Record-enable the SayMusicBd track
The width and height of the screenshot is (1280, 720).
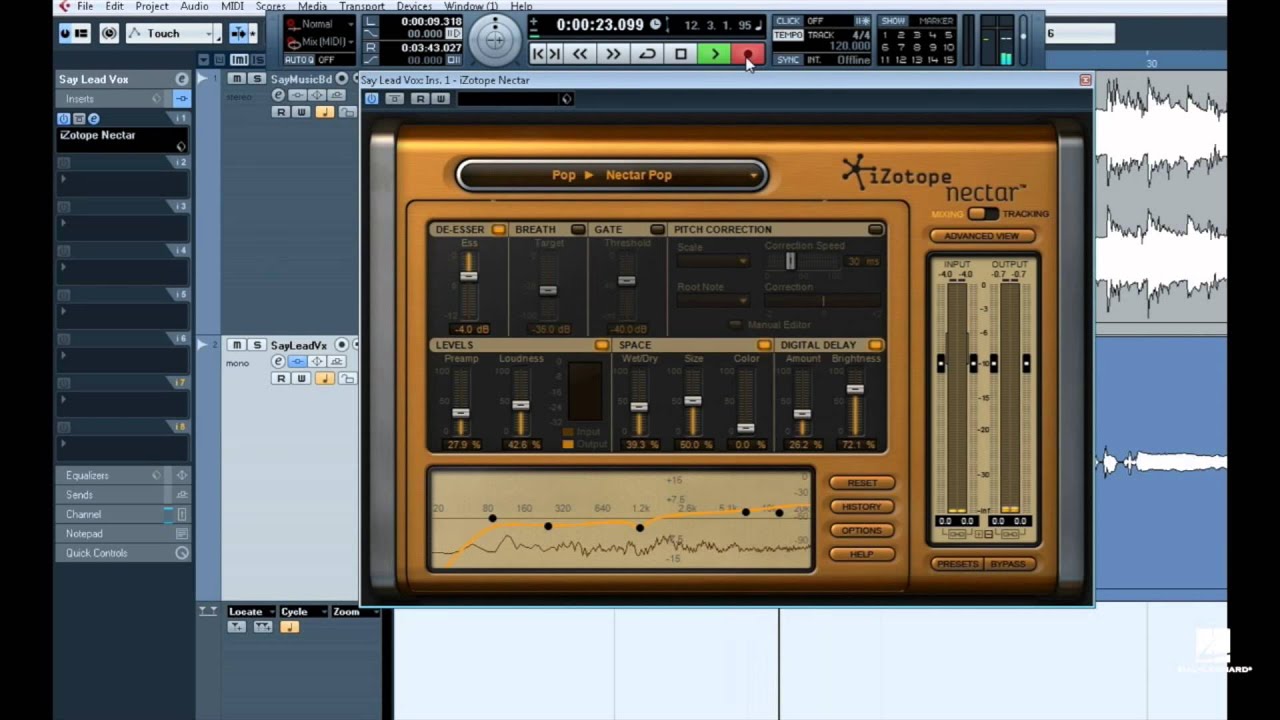342,79
